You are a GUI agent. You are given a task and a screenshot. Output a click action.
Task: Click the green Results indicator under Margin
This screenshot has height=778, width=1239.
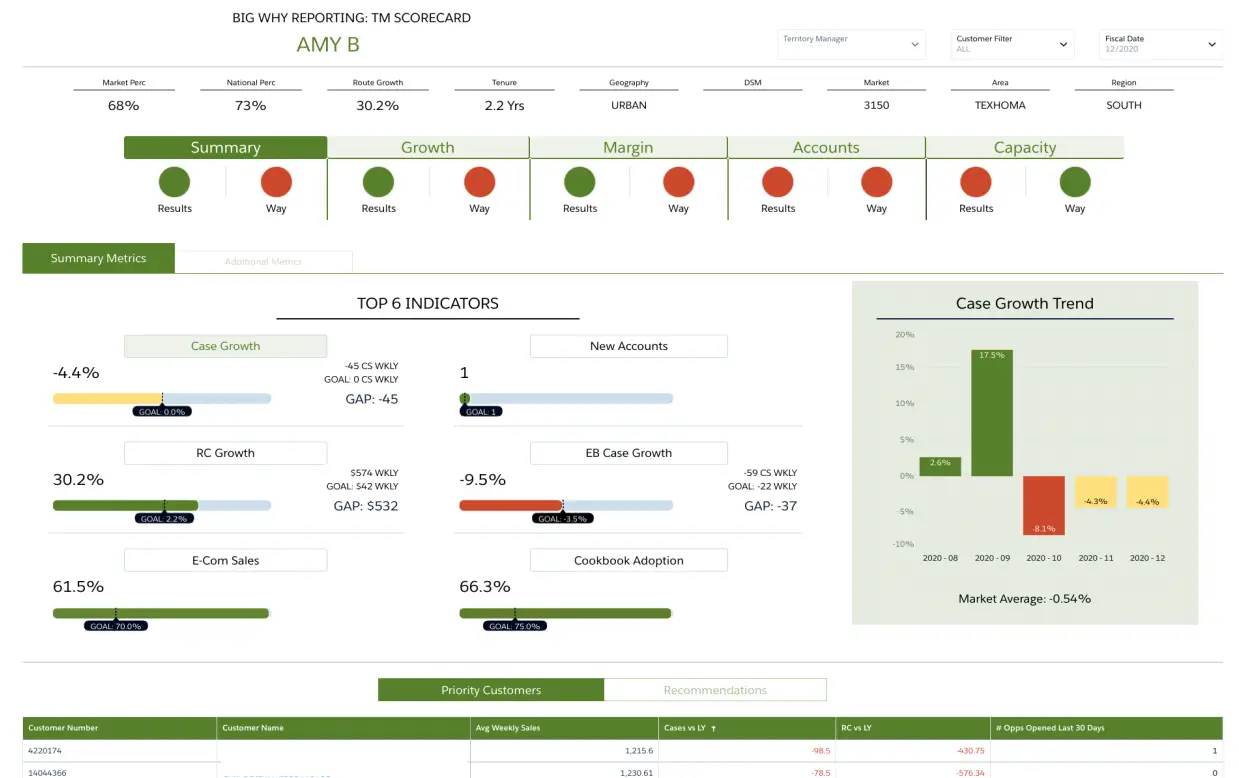(x=579, y=185)
